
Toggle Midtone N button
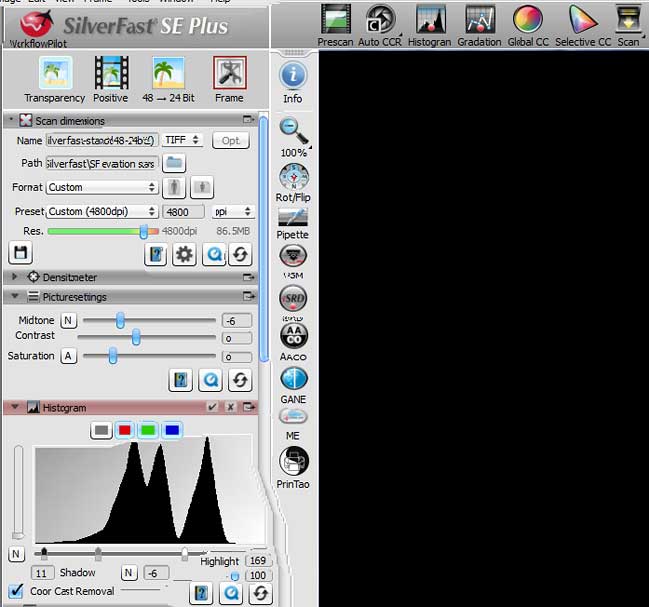69,321
